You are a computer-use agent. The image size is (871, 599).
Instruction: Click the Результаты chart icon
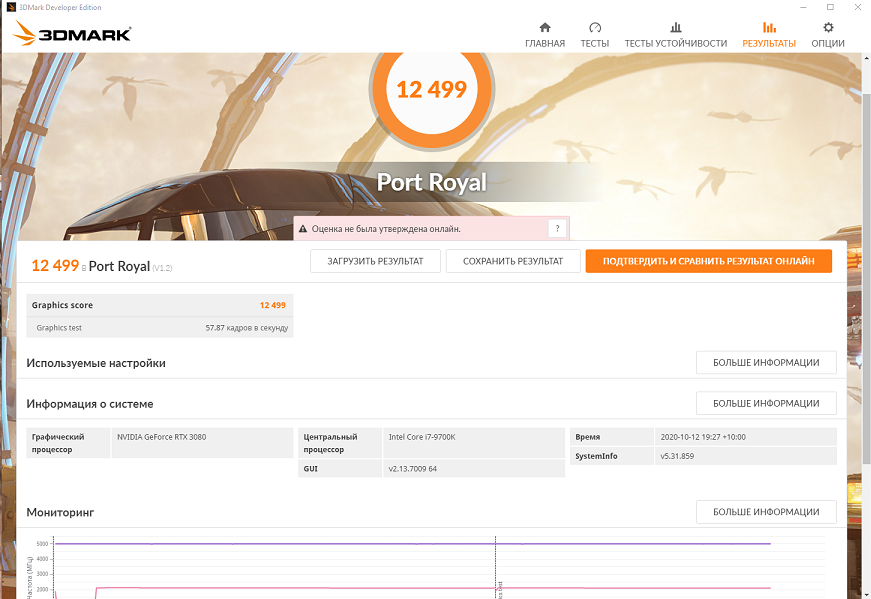769,27
